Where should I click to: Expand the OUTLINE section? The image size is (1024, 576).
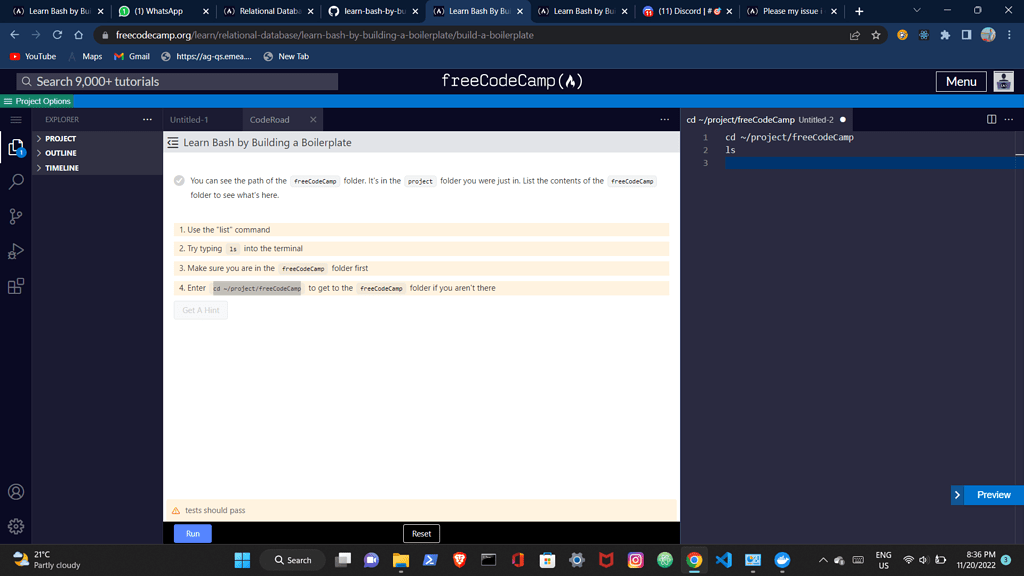tap(97, 153)
